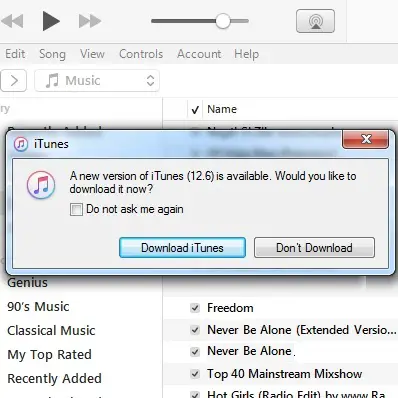Open the Account menu
398x398 pixels.
(199, 54)
